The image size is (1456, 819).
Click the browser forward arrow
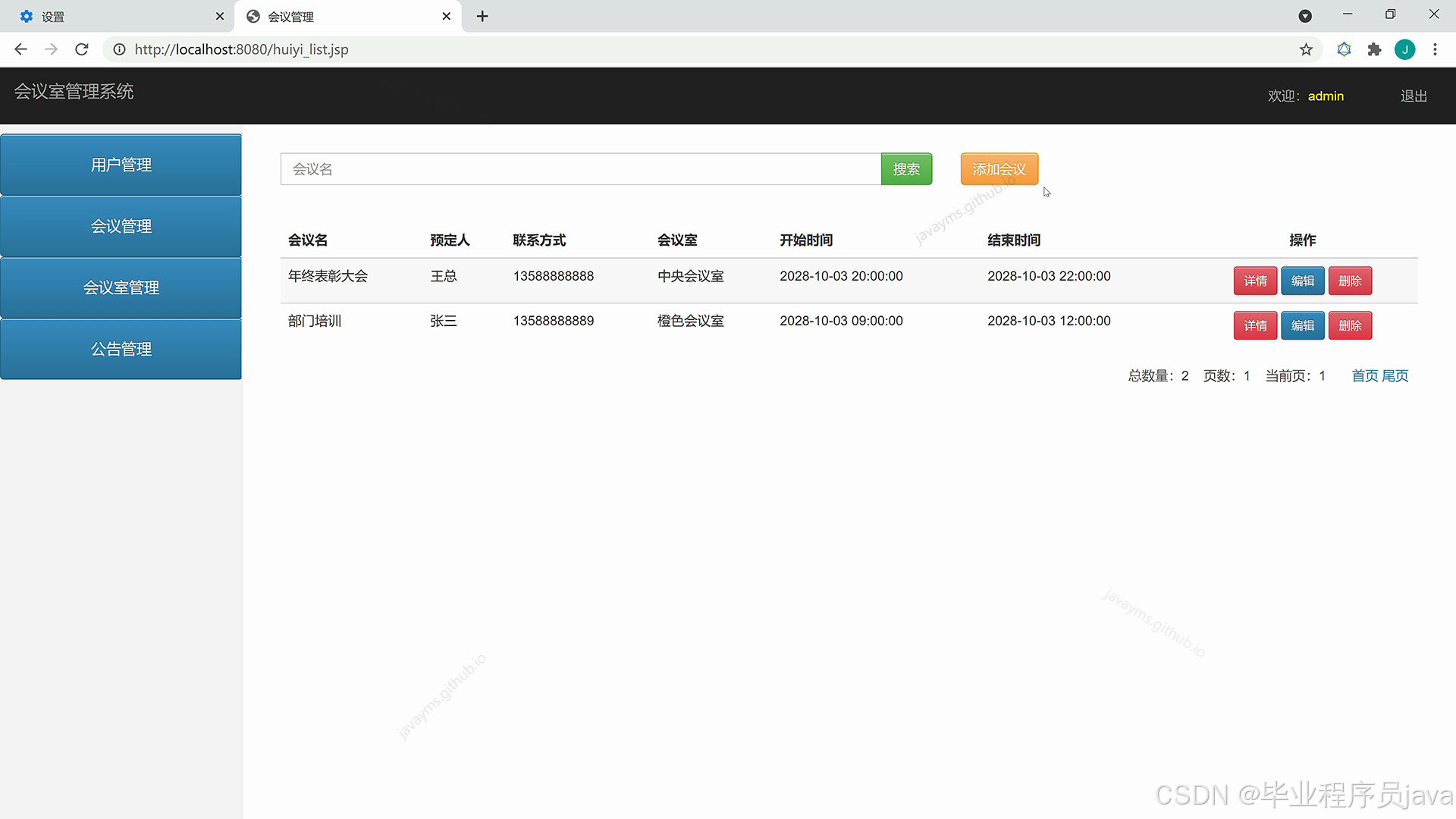pos(51,49)
